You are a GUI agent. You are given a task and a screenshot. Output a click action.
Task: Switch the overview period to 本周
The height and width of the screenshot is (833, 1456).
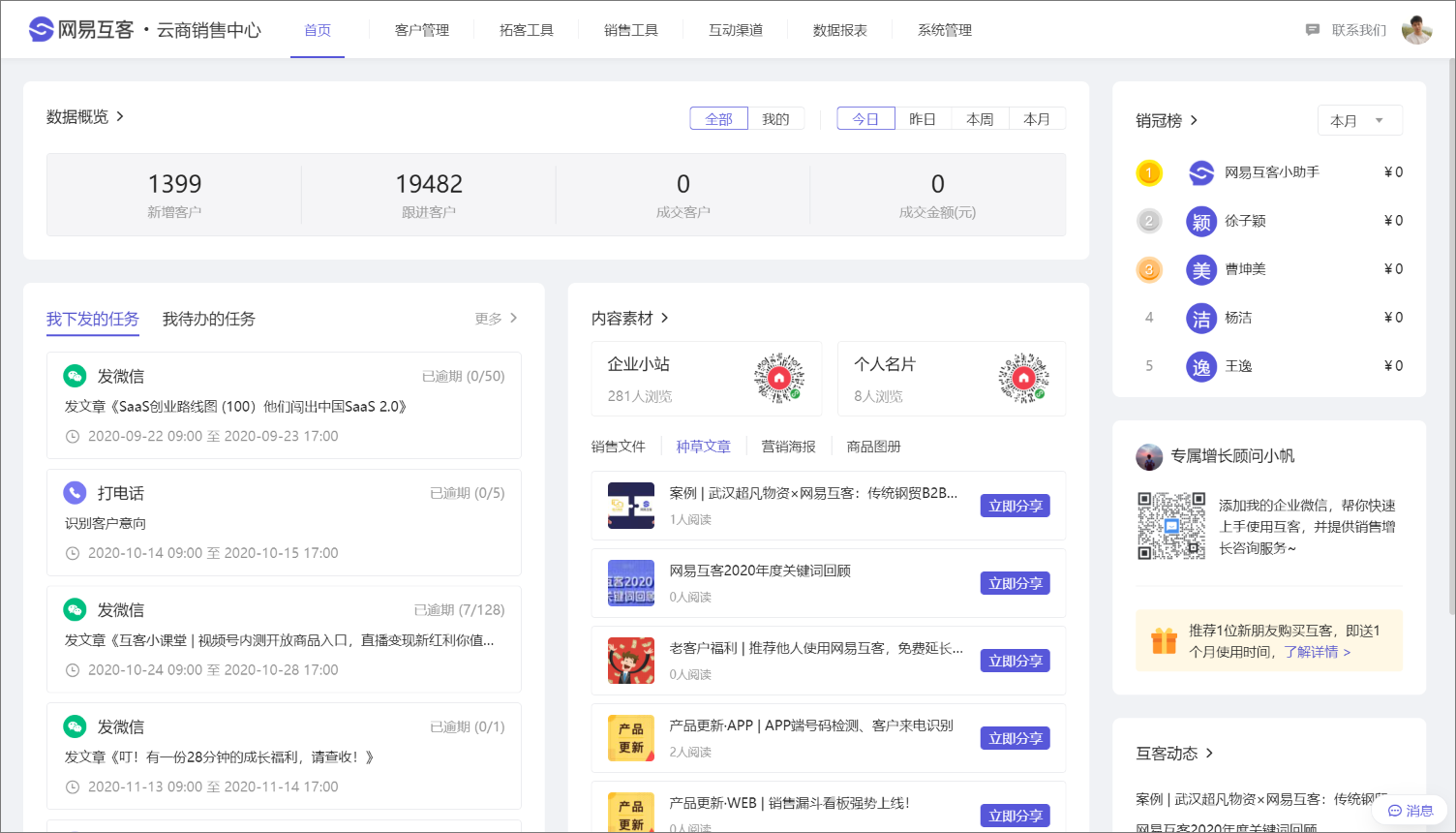point(980,119)
